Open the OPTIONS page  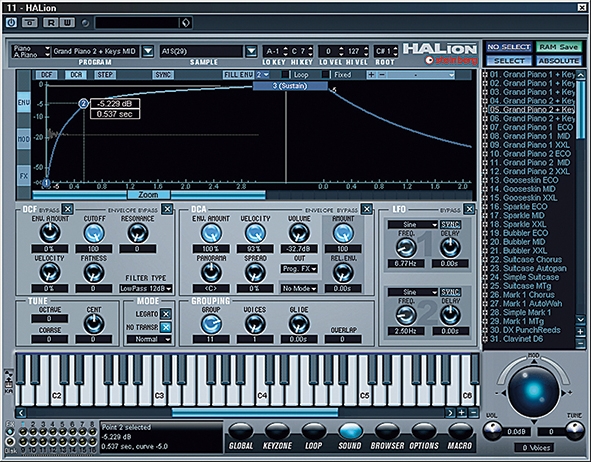(424, 432)
